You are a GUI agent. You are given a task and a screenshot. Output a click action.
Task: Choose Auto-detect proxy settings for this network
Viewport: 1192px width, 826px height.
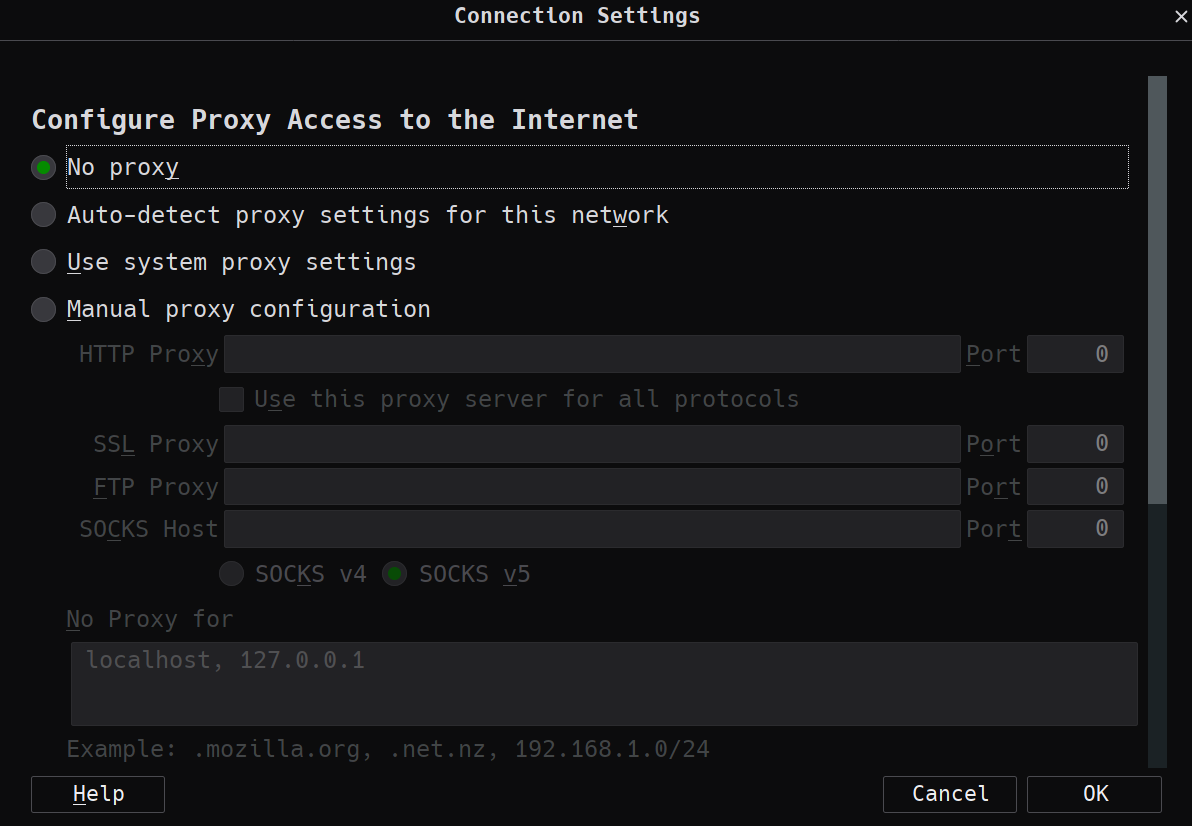43,215
